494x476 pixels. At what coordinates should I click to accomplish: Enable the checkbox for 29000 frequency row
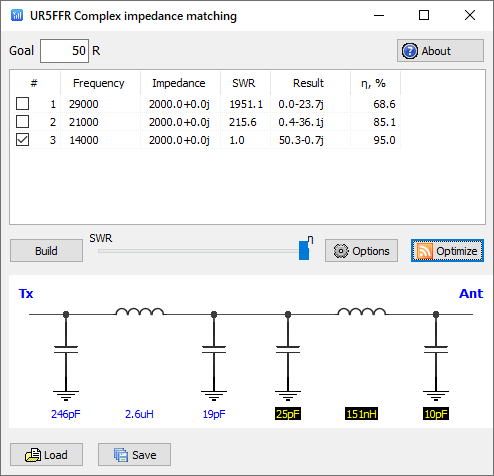[22, 104]
